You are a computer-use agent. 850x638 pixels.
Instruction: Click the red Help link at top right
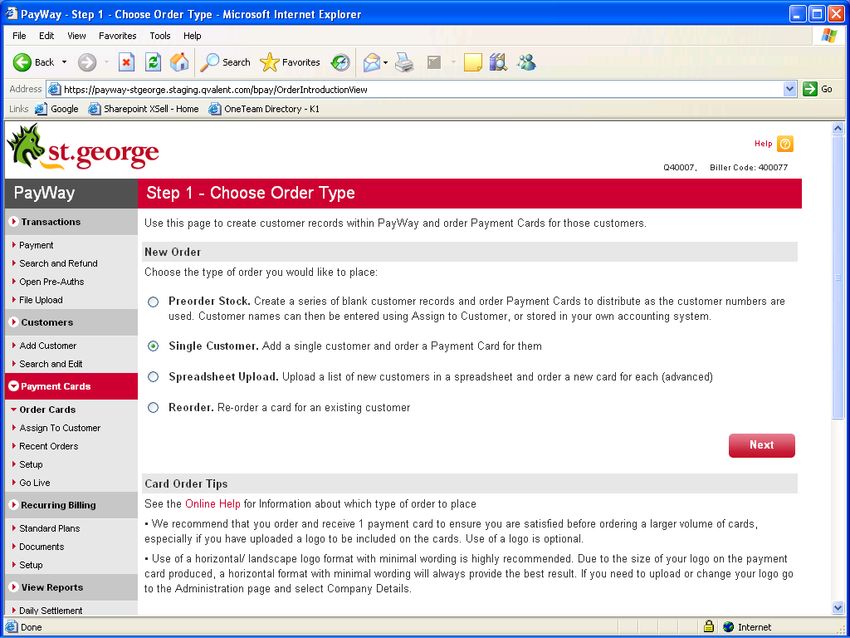click(x=763, y=144)
